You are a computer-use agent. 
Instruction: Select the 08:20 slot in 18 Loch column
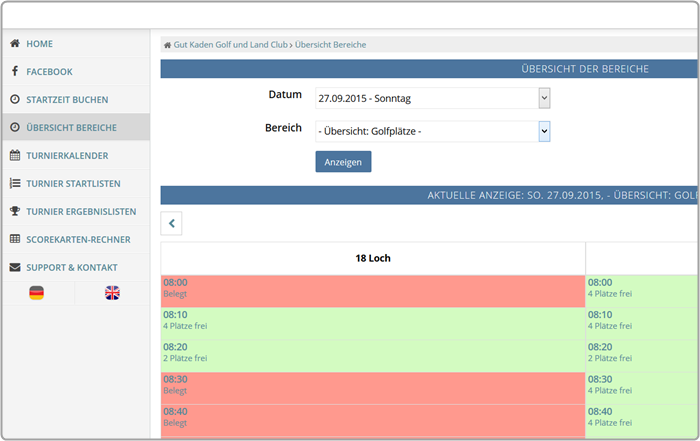(372, 351)
